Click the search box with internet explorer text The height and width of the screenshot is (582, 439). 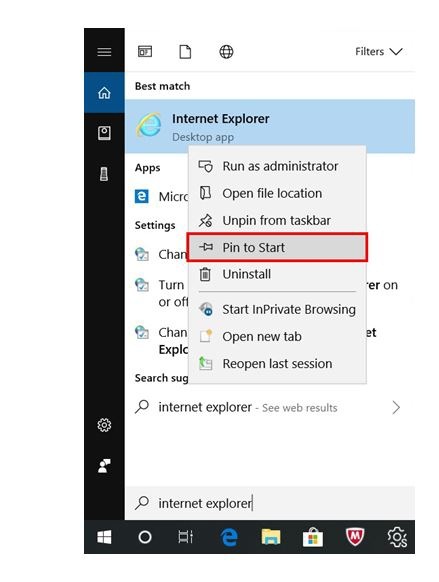270,503
